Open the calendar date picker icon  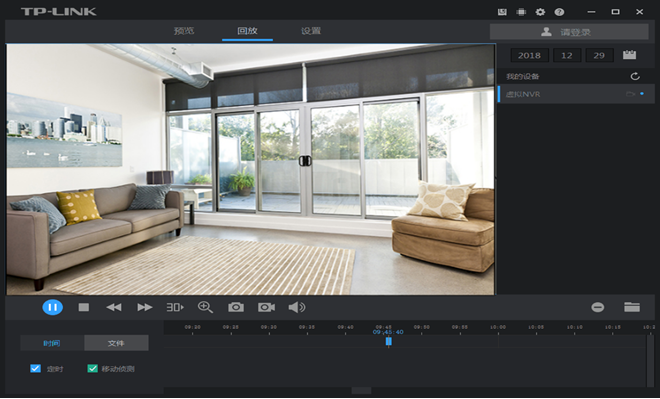tap(629, 55)
